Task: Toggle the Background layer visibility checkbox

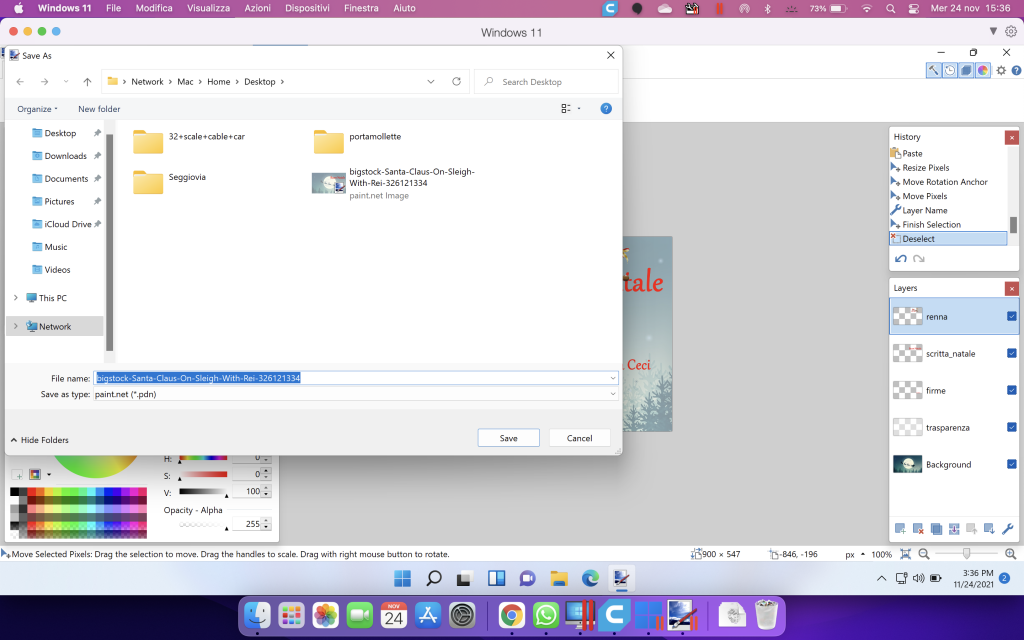Action: click(x=1011, y=464)
